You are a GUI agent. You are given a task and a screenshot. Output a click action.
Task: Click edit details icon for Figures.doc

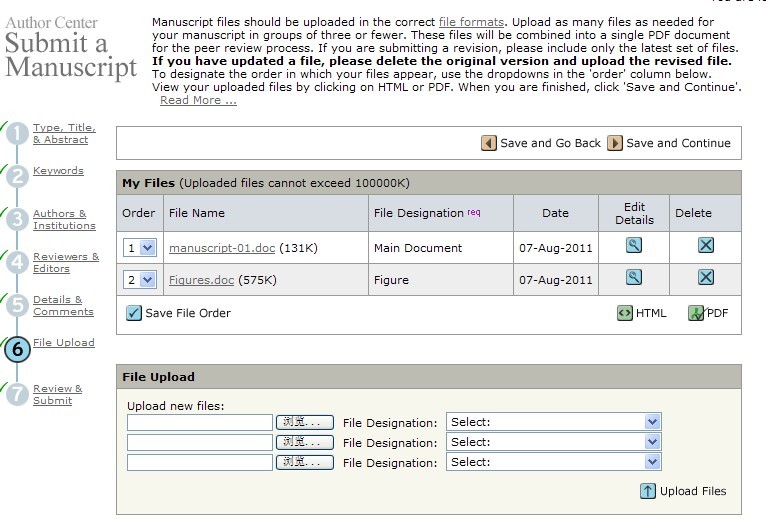pos(633,278)
